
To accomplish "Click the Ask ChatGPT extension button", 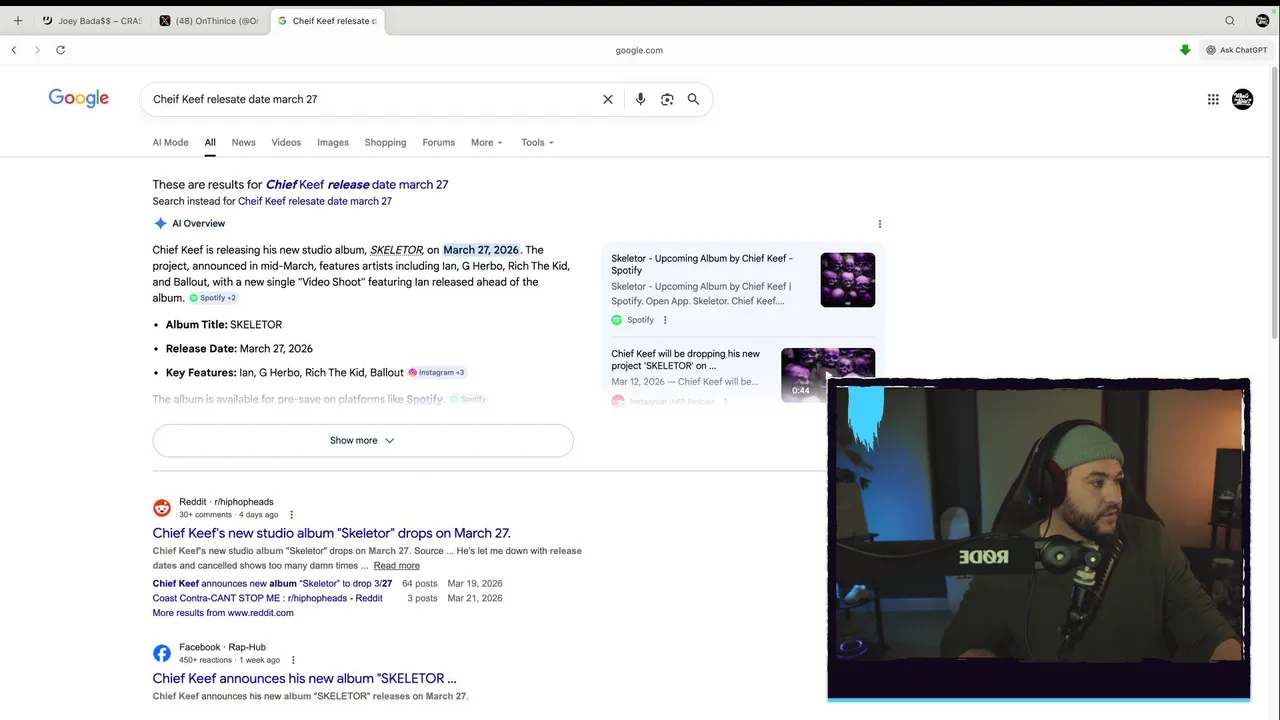I will (x=1236, y=50).
